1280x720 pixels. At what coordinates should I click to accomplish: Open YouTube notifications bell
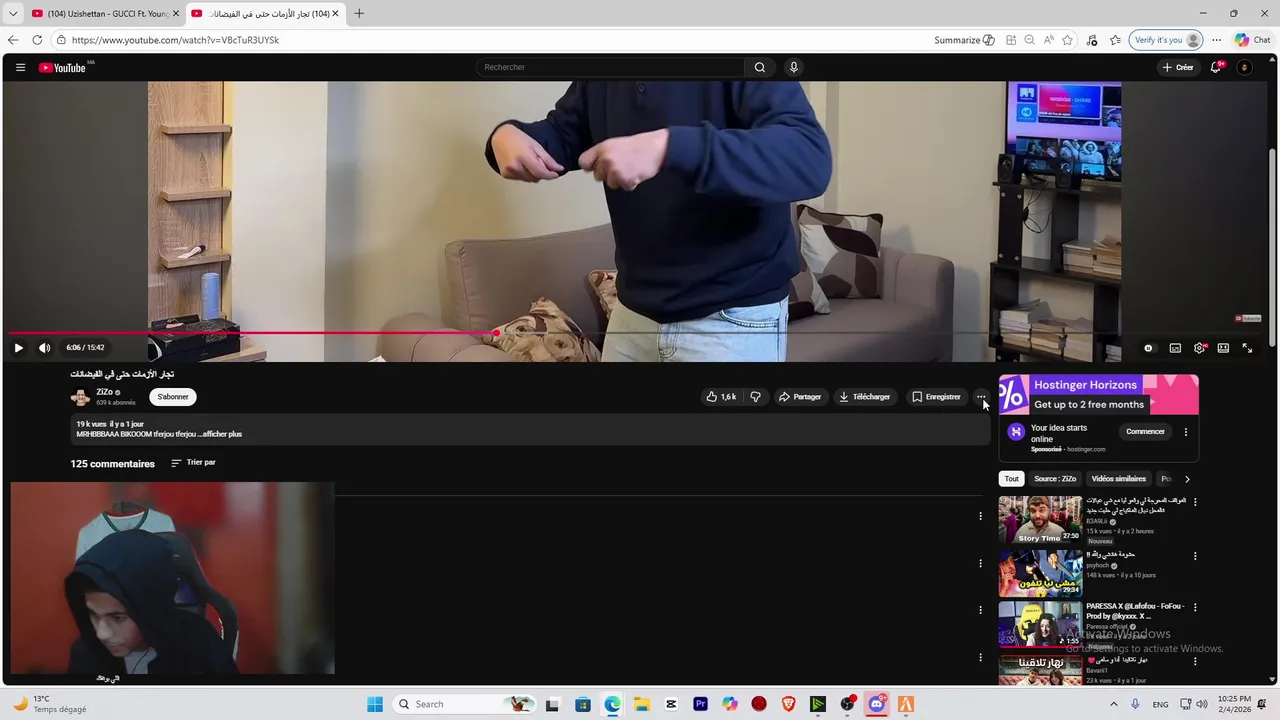tap(1216, 67)
